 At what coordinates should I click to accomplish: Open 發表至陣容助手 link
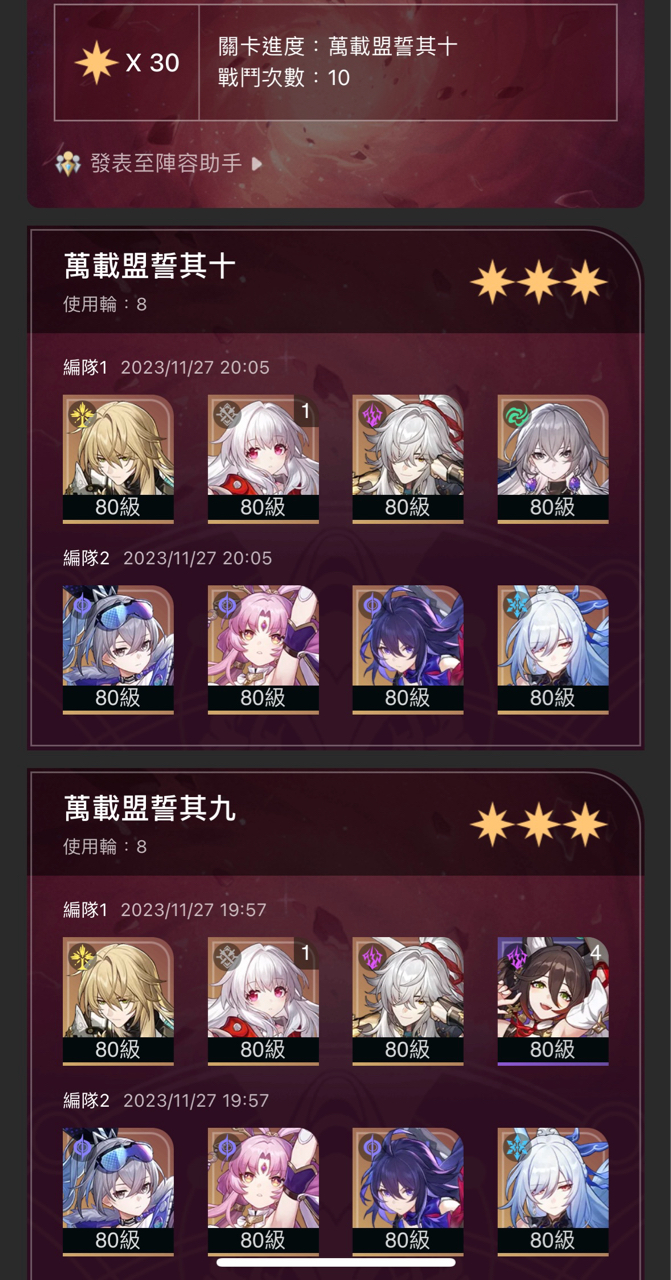pyautogui.click(x=166, y=164)
